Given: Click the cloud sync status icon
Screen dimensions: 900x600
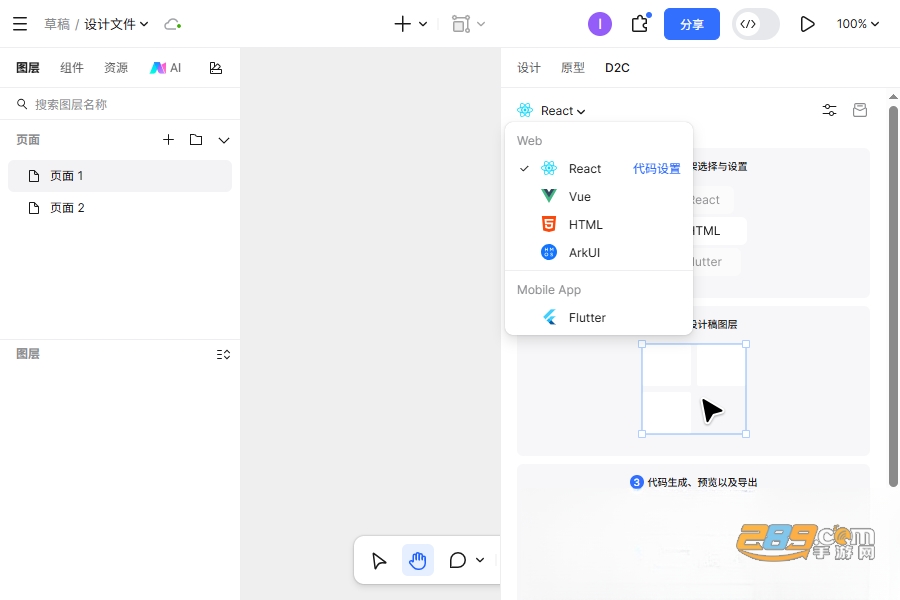Looking at the screenshot, I should [173, 24].
